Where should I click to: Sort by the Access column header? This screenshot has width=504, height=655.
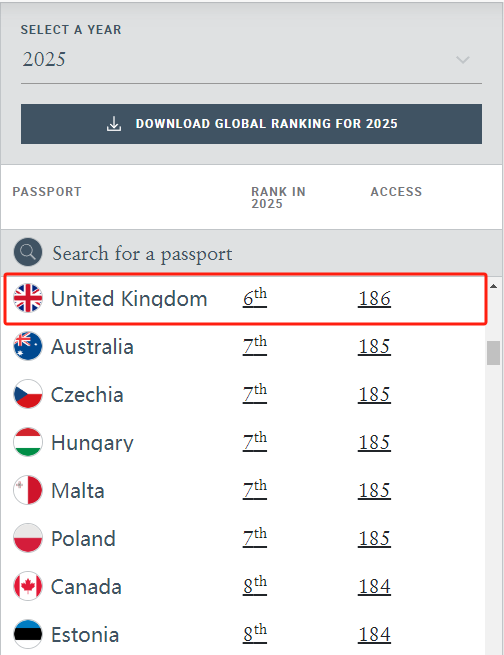point(396,192)
